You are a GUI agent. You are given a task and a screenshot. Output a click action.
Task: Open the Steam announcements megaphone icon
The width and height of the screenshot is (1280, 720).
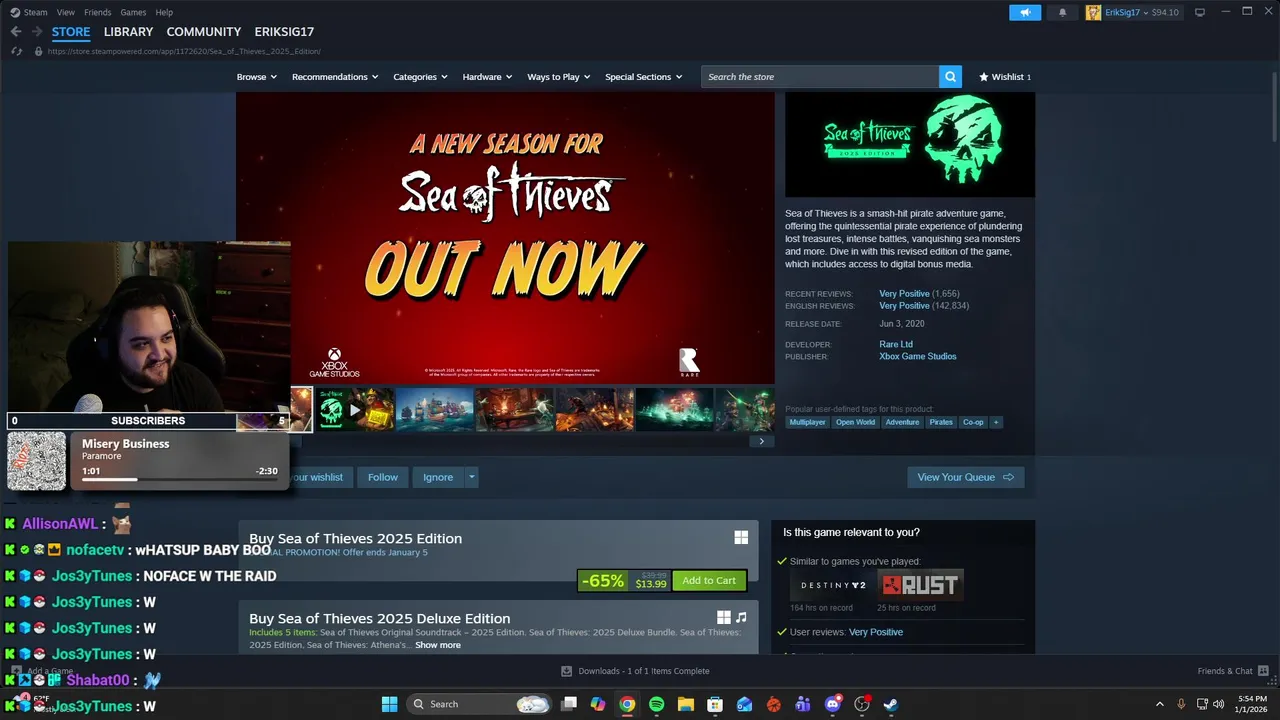coord(1024,12)
